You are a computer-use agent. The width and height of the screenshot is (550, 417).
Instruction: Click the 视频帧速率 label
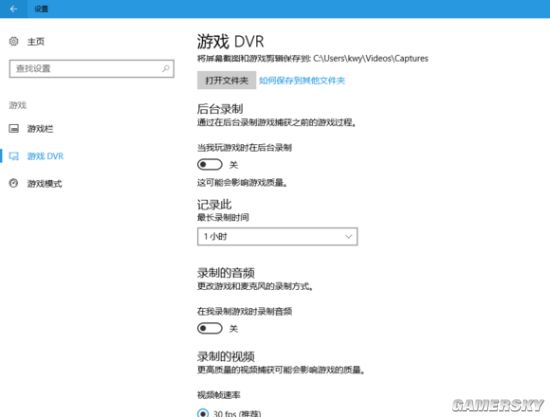click(219, 395)
